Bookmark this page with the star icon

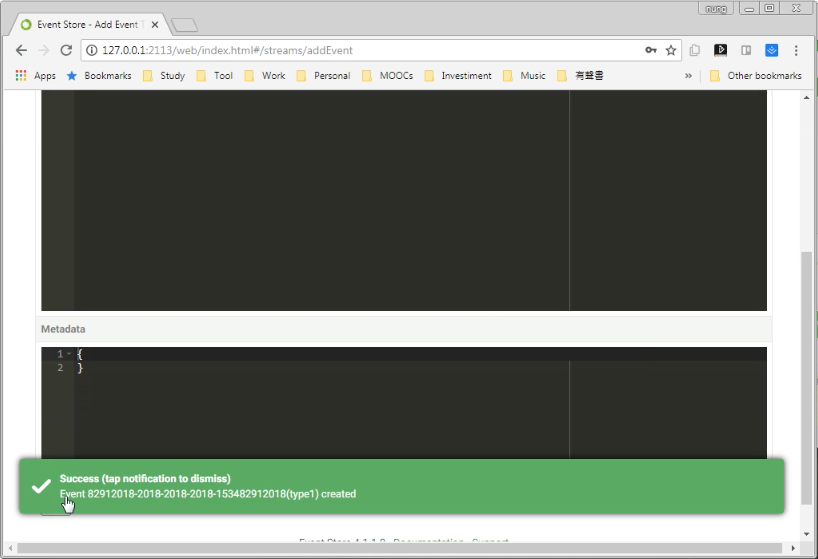click(671, 50)
